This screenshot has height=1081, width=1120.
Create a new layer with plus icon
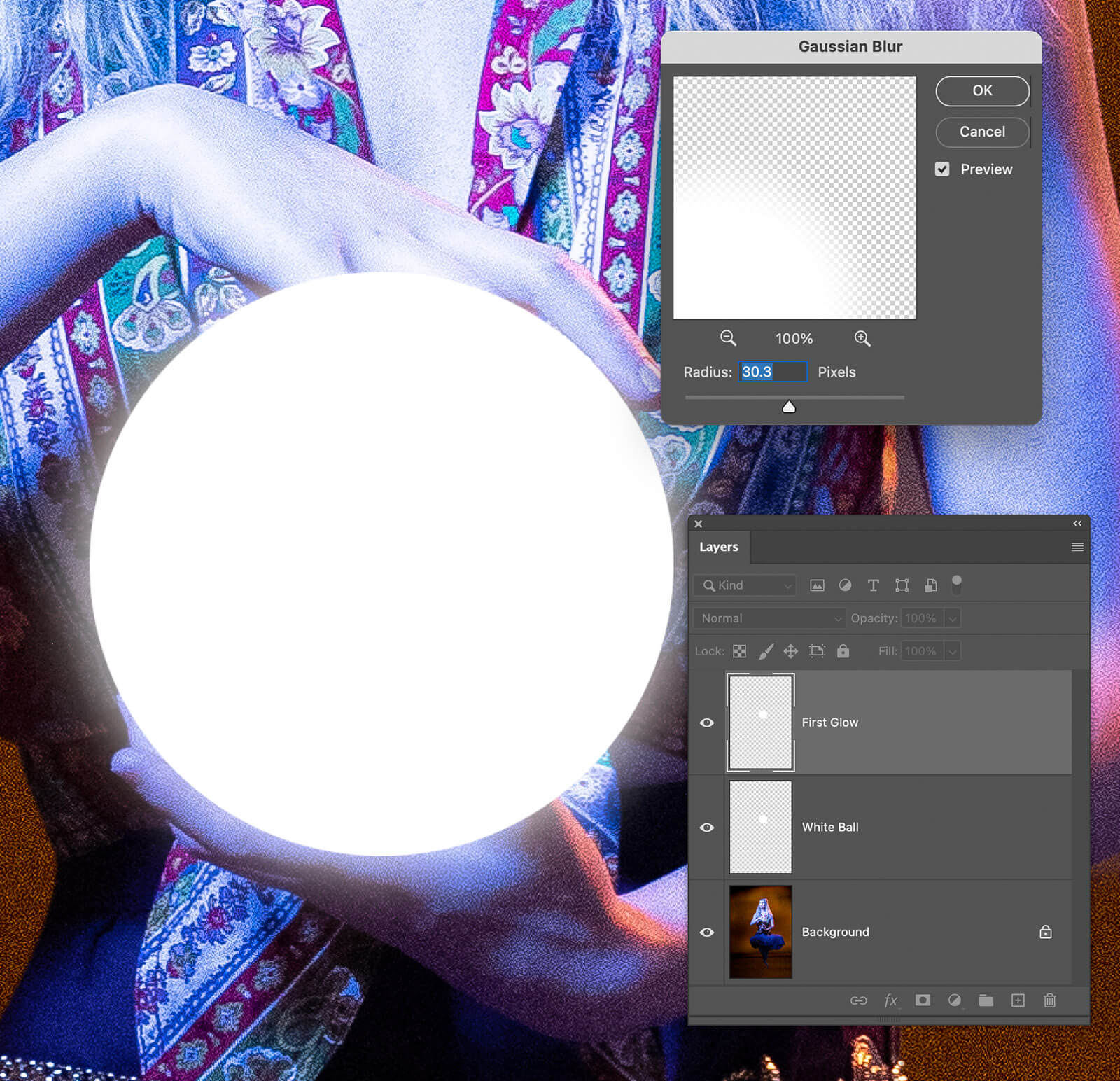(x=1018, y=1000)
